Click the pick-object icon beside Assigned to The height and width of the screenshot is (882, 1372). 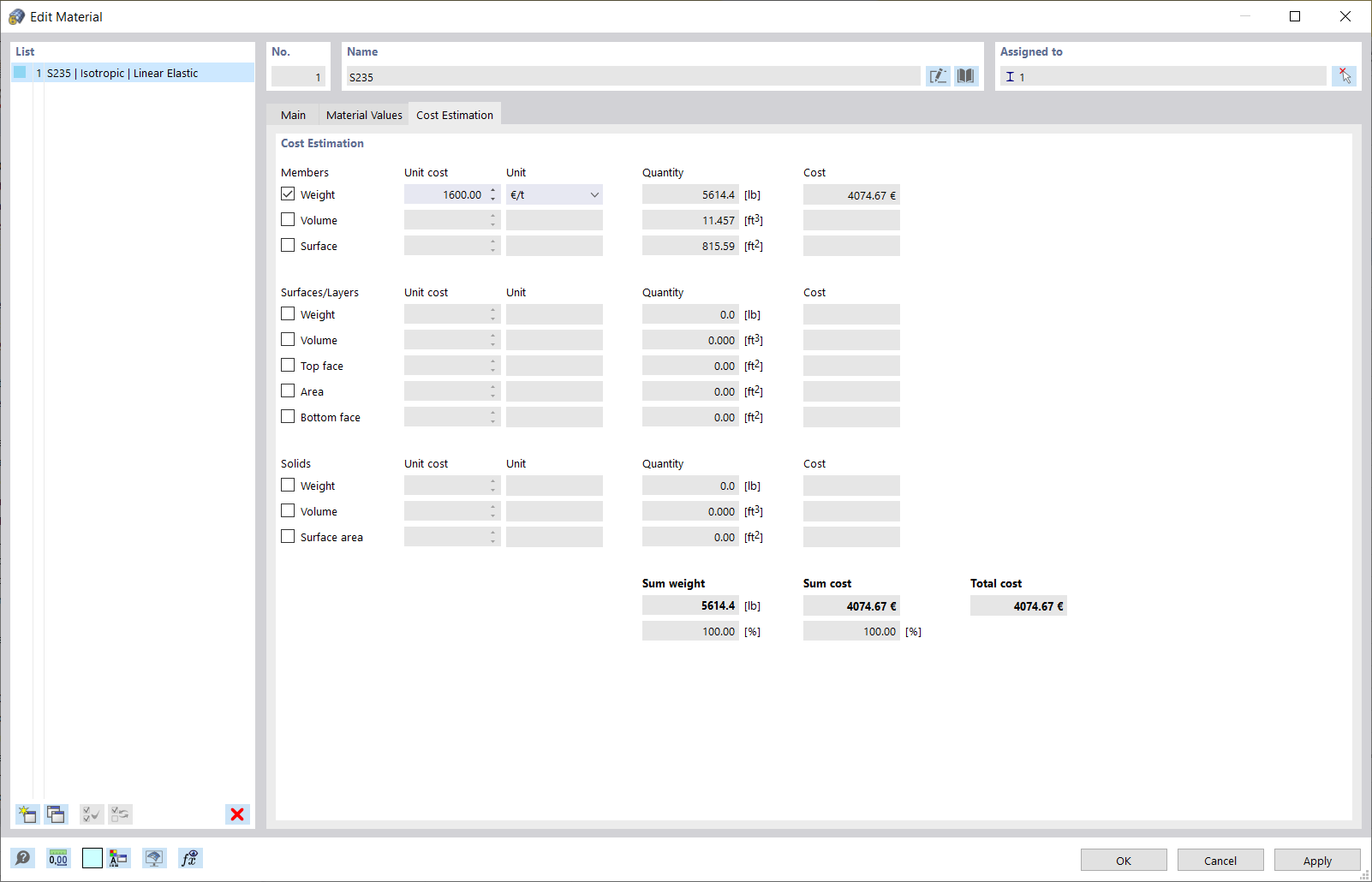[x=1345, y=76]
